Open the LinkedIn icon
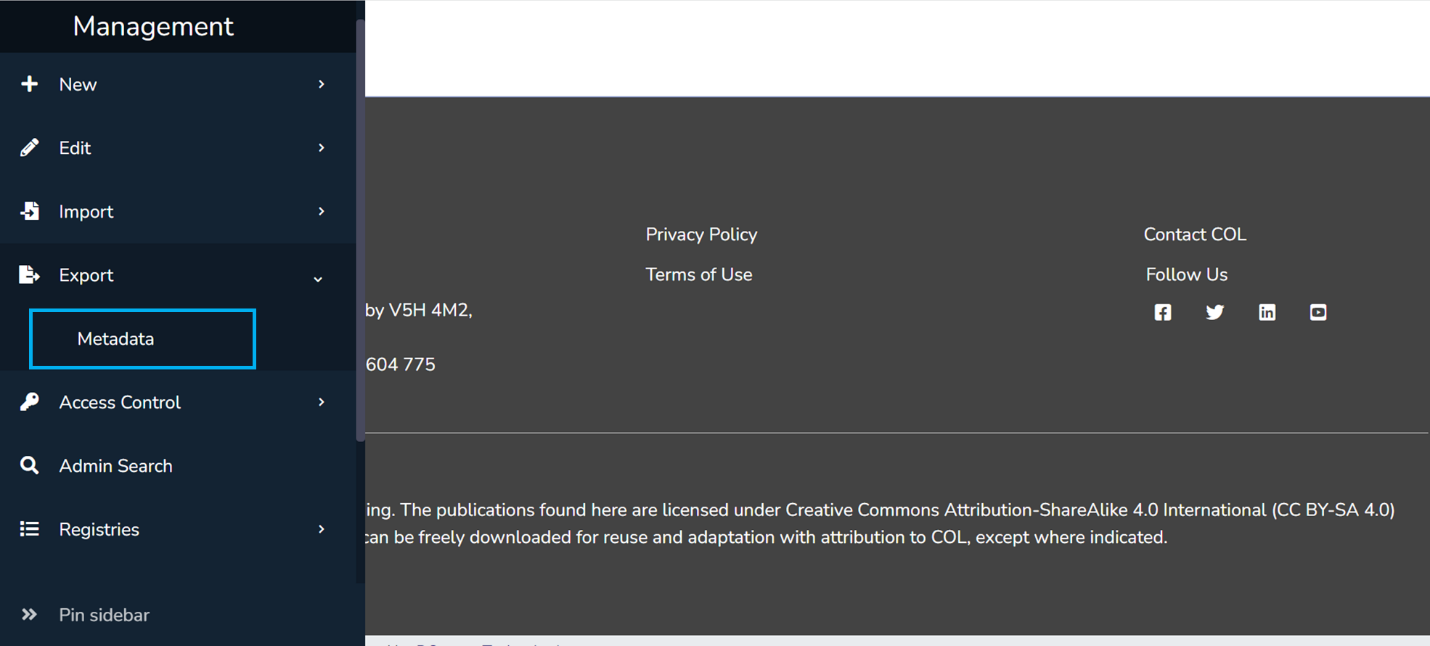 pos(1266,312)
